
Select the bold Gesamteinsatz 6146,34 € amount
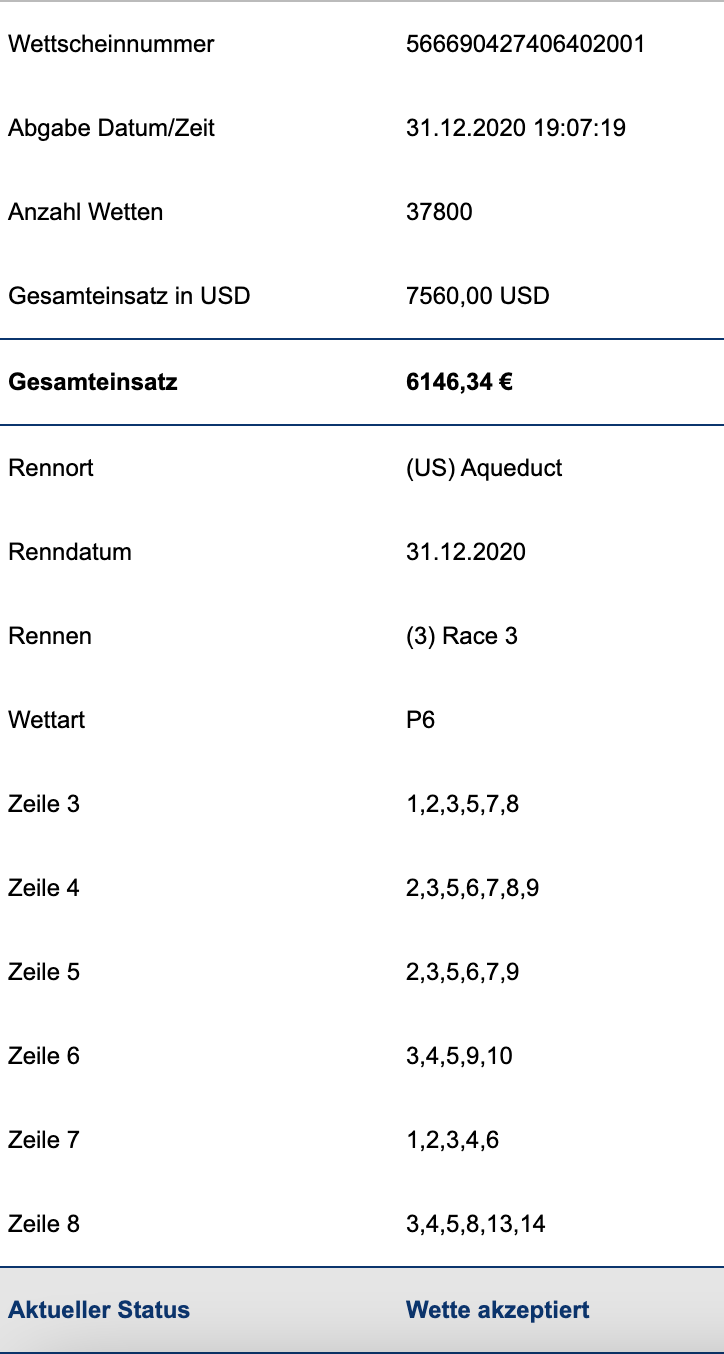tap(459, 382)
